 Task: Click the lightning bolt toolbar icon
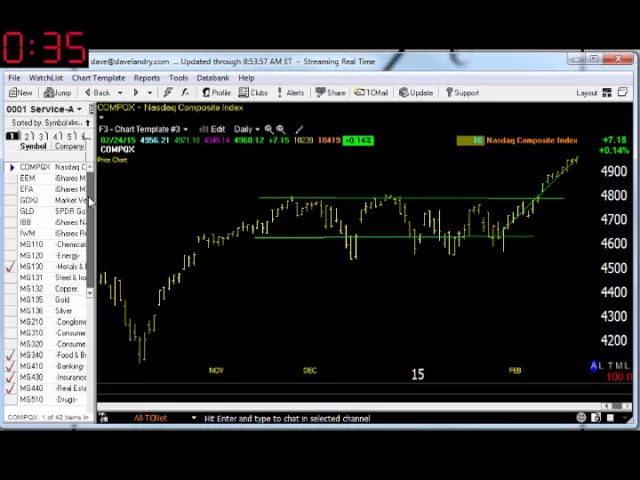[168, 93]
